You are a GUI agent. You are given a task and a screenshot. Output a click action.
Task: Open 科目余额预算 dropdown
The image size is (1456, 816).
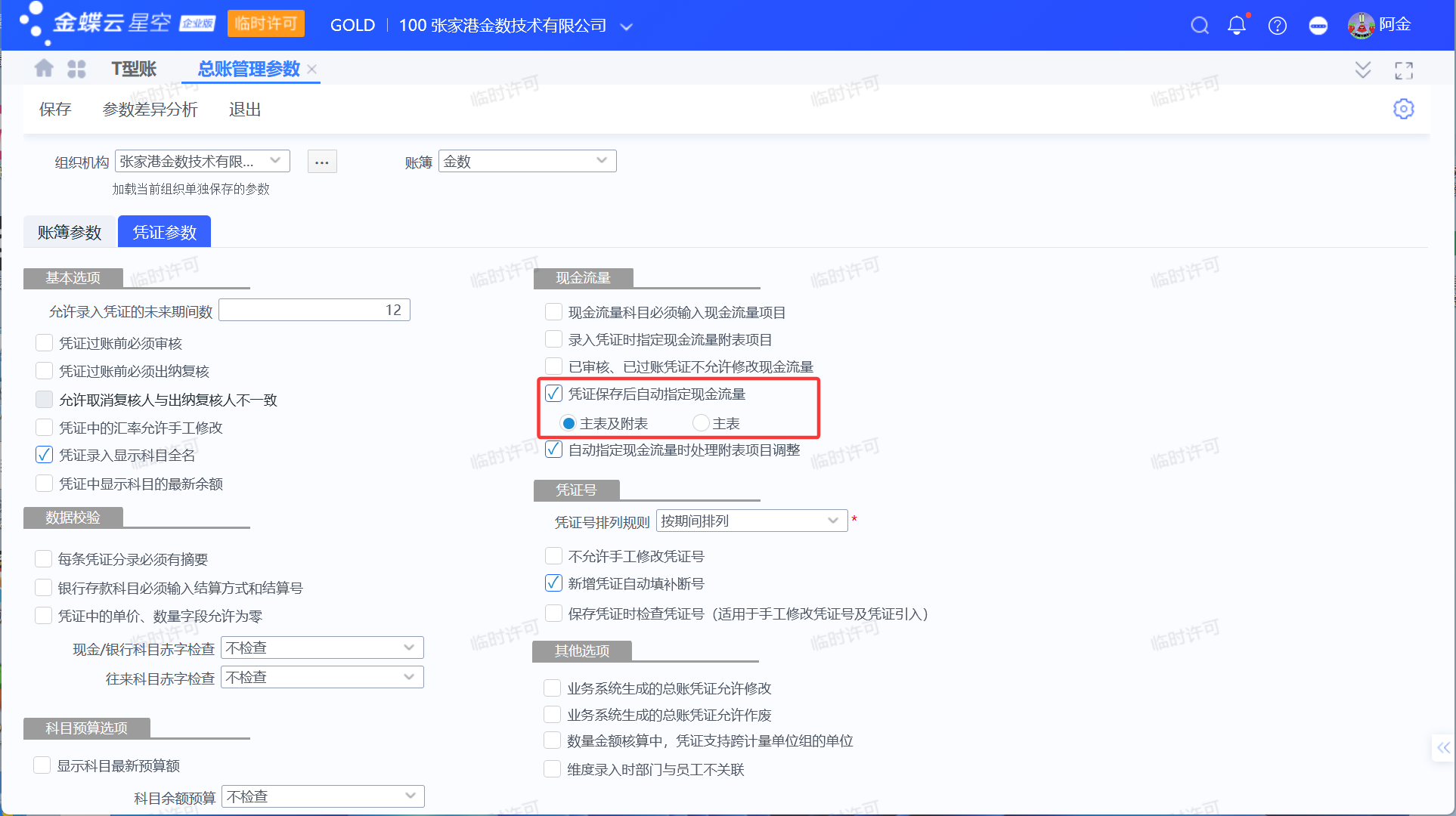[323, 796]
